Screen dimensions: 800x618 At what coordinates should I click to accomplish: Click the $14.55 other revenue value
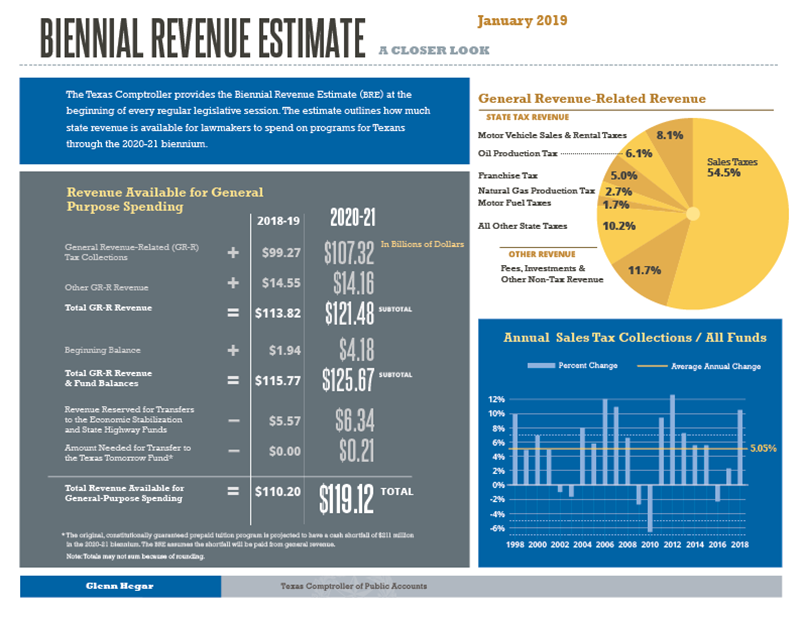[x=281, y=283]
